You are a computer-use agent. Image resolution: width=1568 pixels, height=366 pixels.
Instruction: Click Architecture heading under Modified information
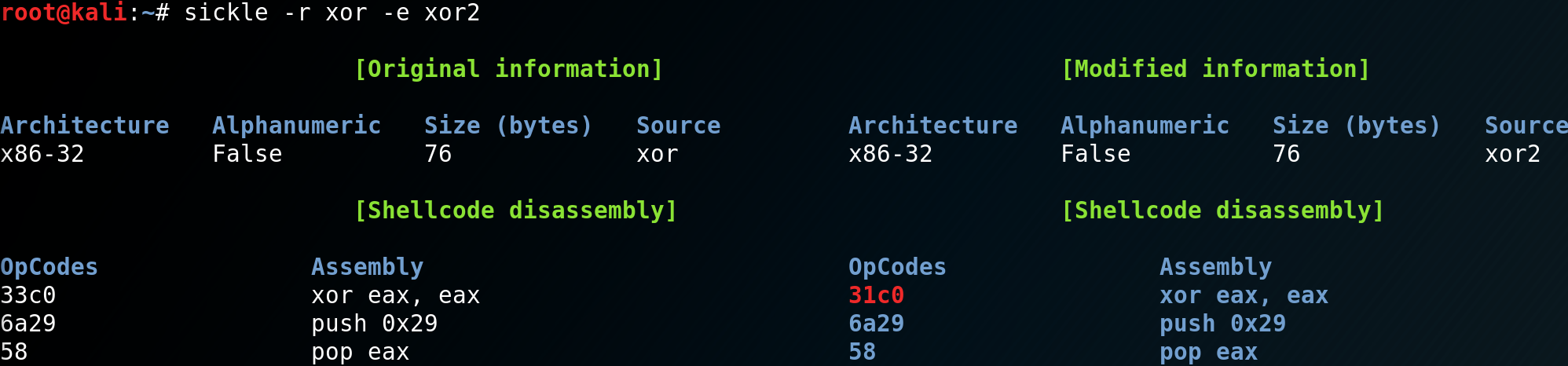[932, 126]
